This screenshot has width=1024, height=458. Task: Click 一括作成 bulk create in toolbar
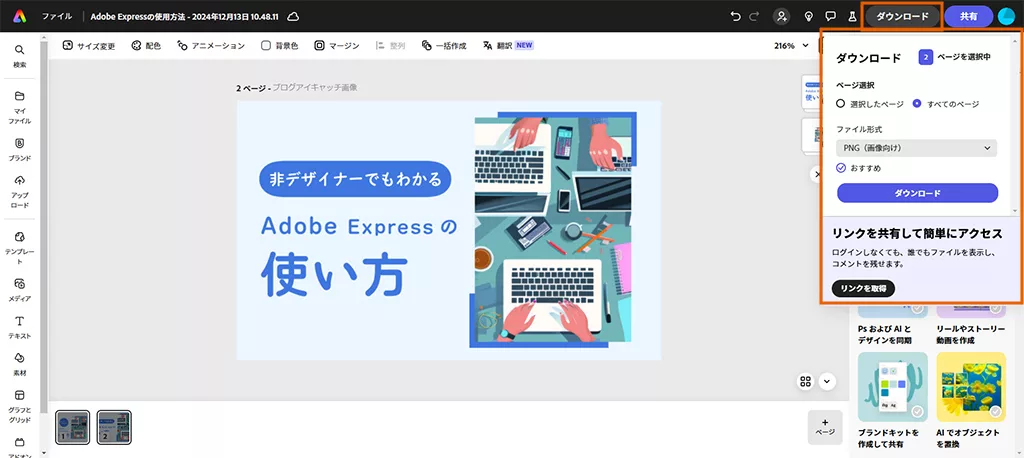pyautogui.click(x=444, y=46)
